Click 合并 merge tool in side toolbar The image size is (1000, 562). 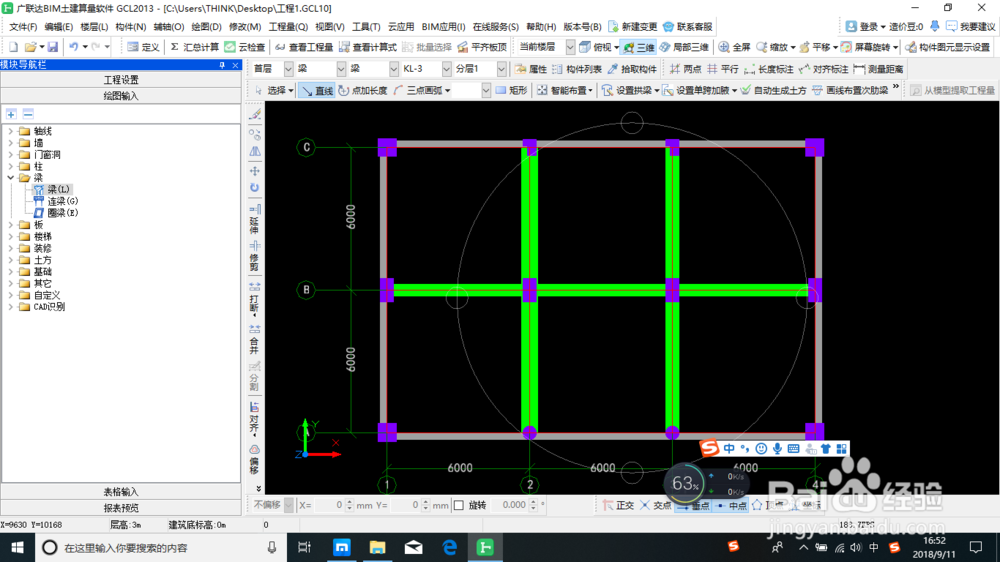[x=254, y=339]
